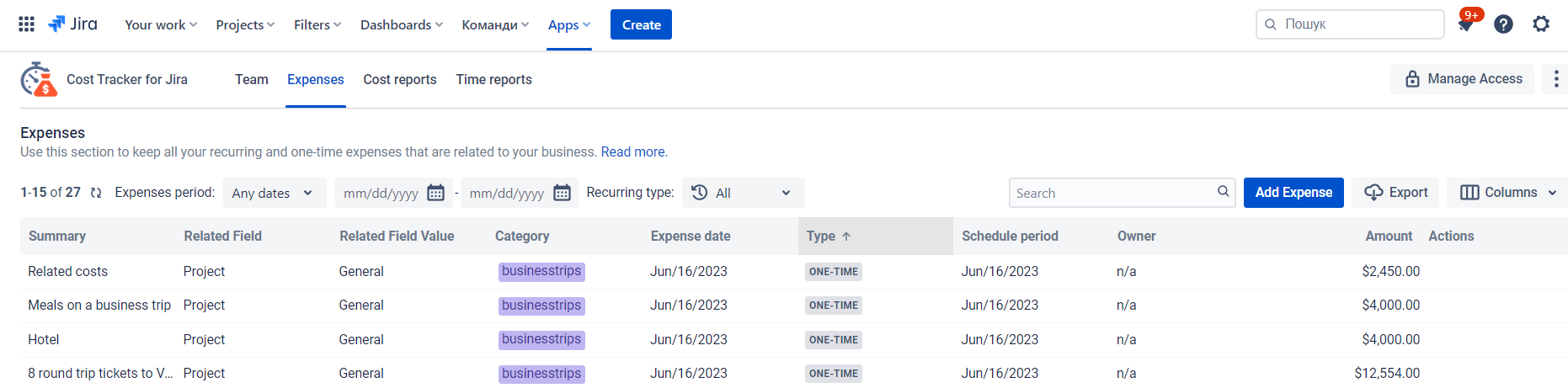1568x388 pixels.
Task: Expand the Filters dropdown
Action: pos(317,25)
